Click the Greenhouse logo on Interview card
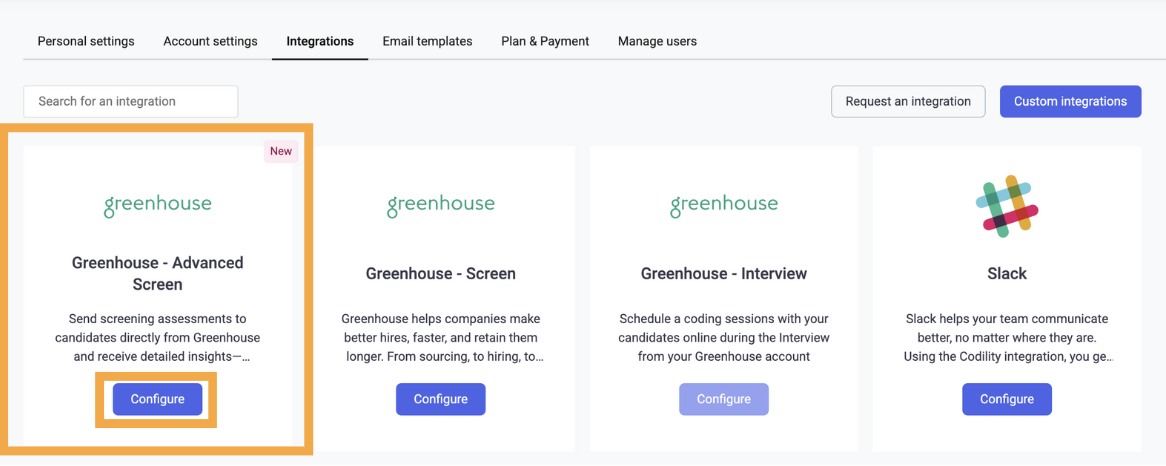The height and width of the screenshot is (466, 1166). 724,206
